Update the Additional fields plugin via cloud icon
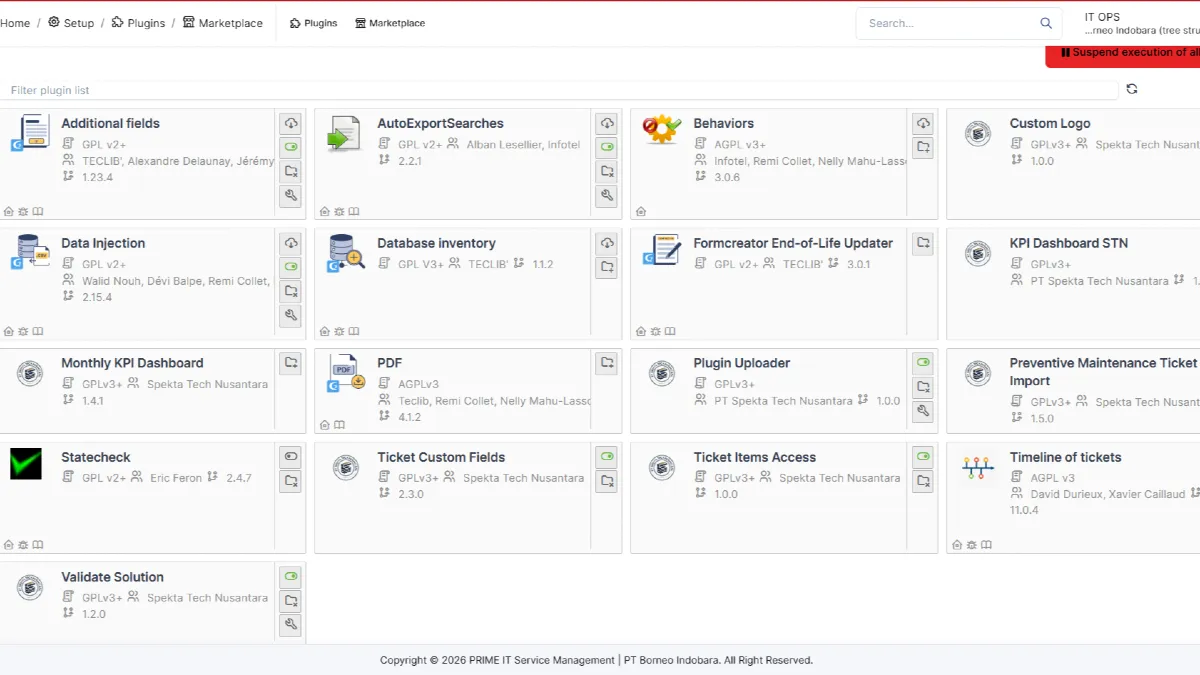 click(291, 124)
